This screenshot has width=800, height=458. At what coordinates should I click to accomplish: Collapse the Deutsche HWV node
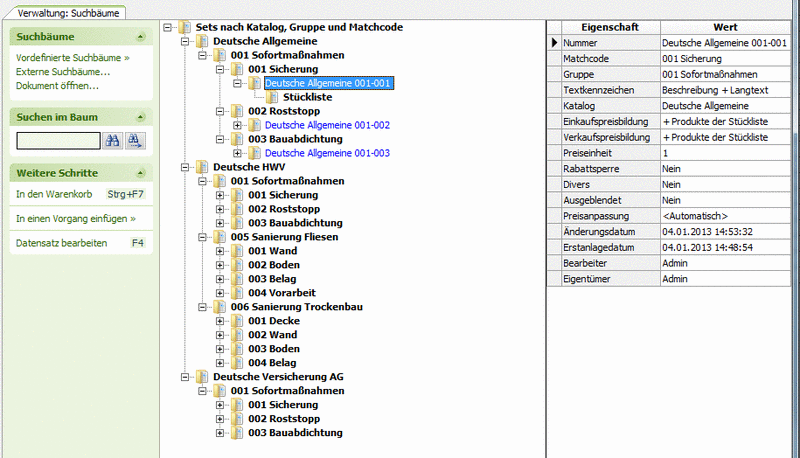[185, 167]
